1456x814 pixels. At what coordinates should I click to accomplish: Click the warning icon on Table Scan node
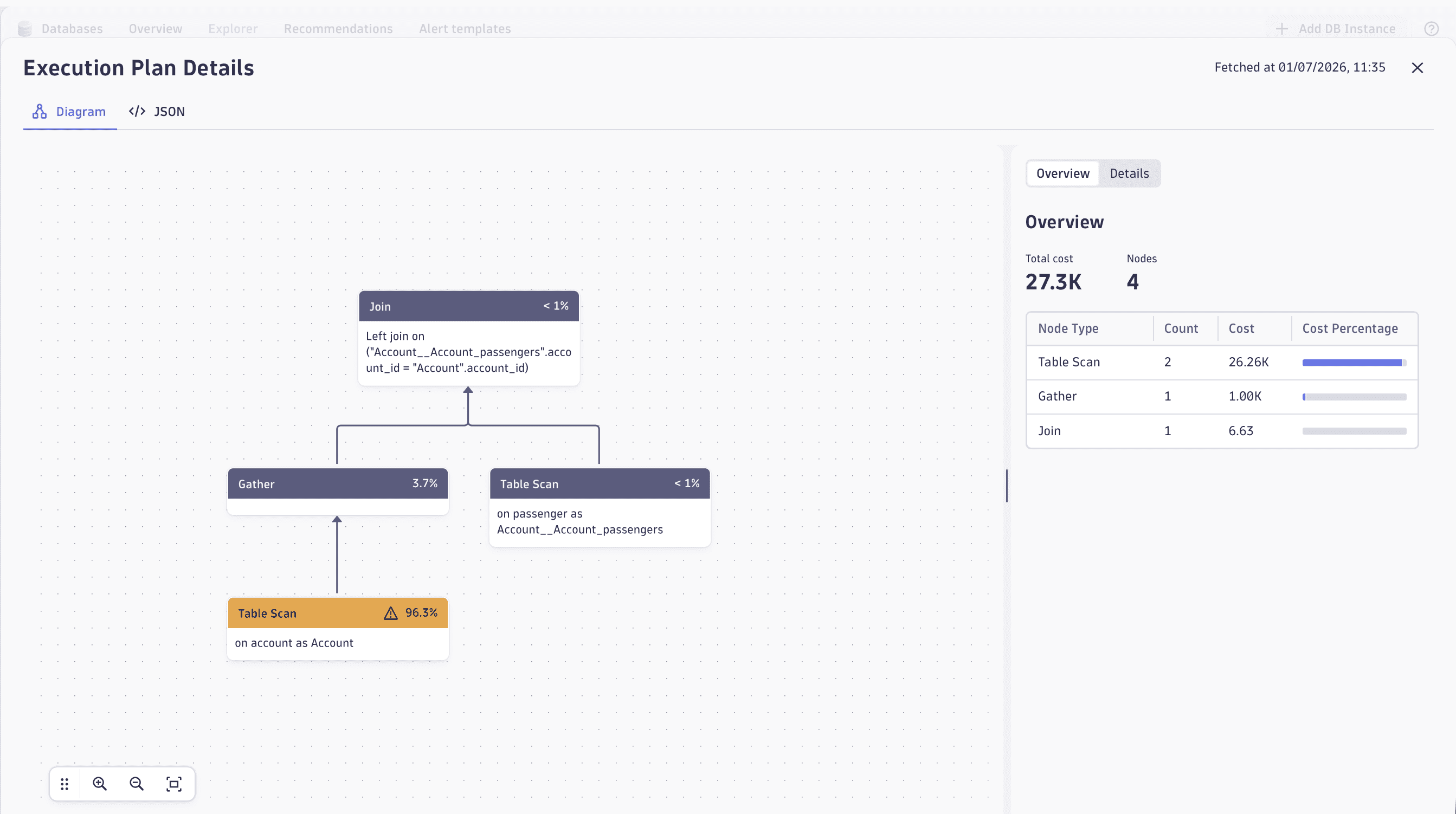click(x=391, y=613)
